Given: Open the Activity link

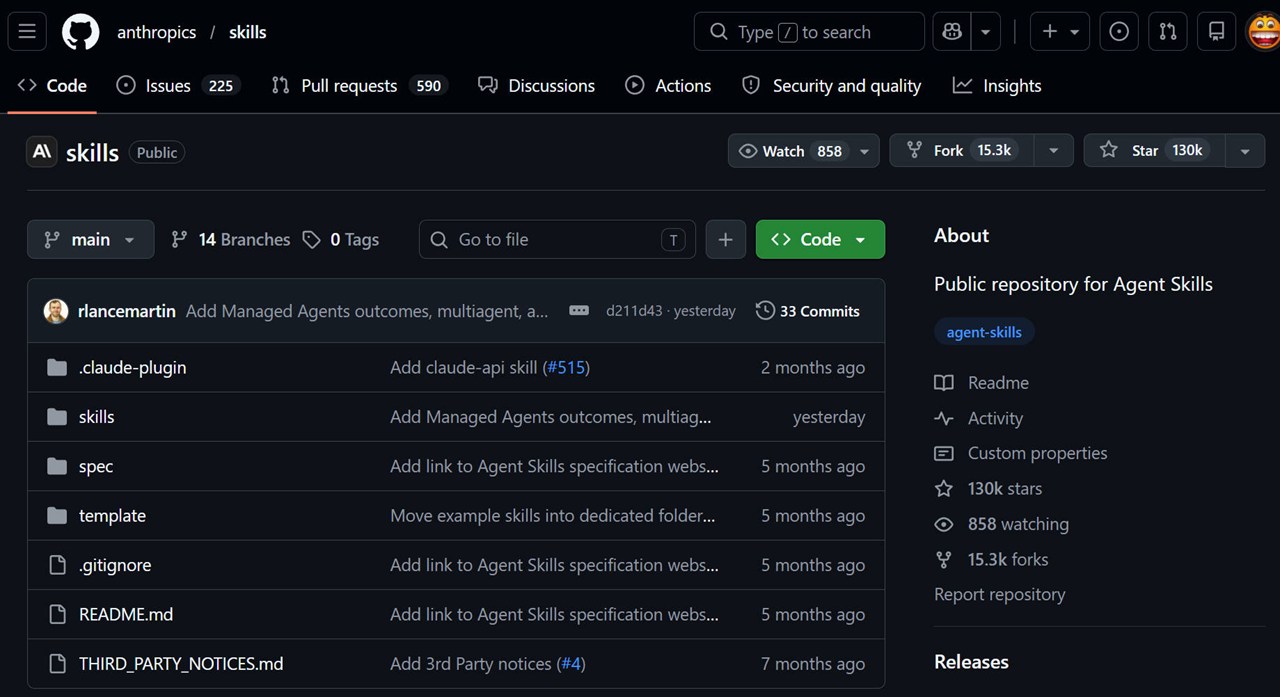Looking at the screenshot, I should click(979, 418).
